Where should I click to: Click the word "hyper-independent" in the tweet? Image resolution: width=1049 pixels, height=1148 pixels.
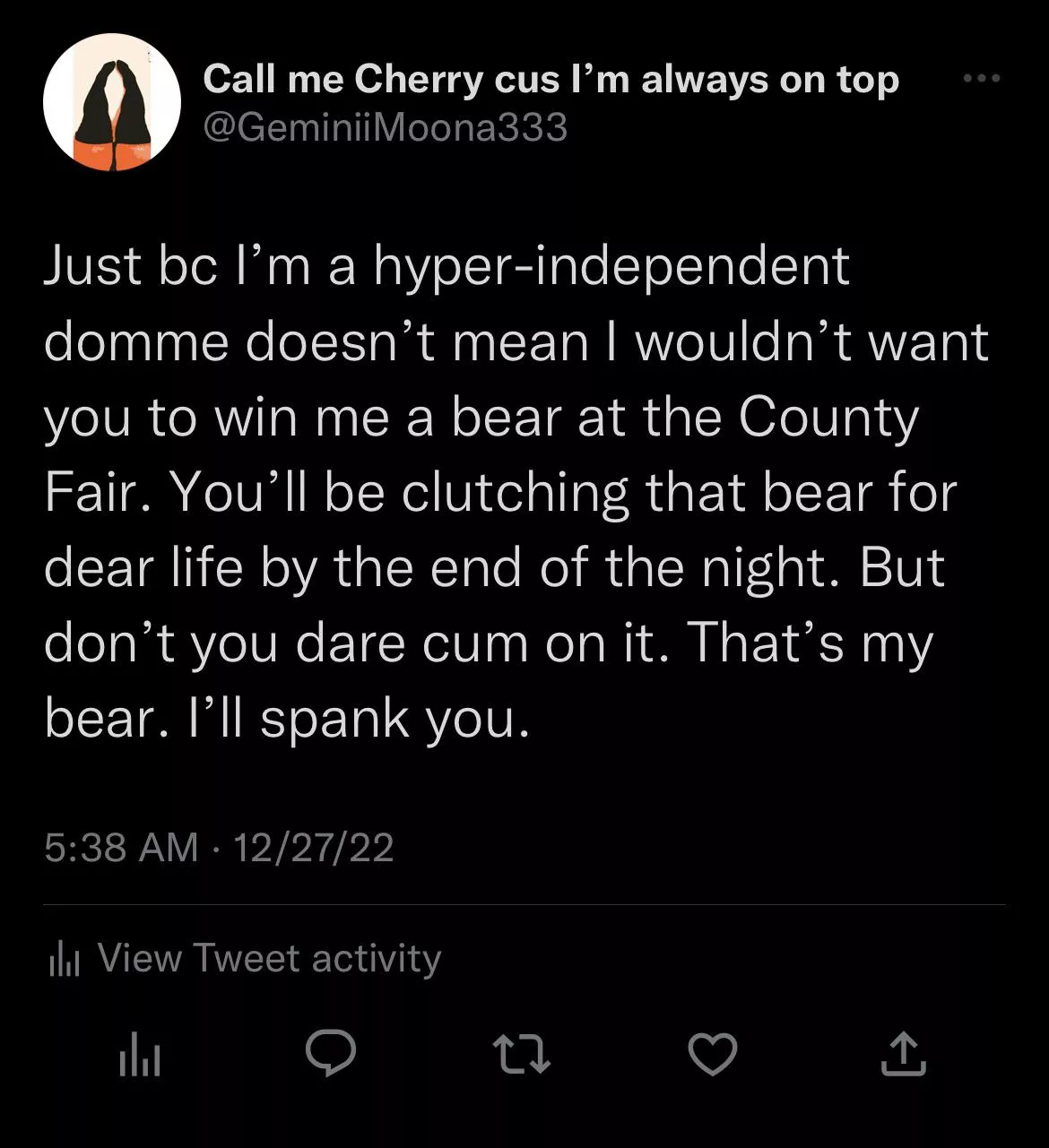(610, 266)
